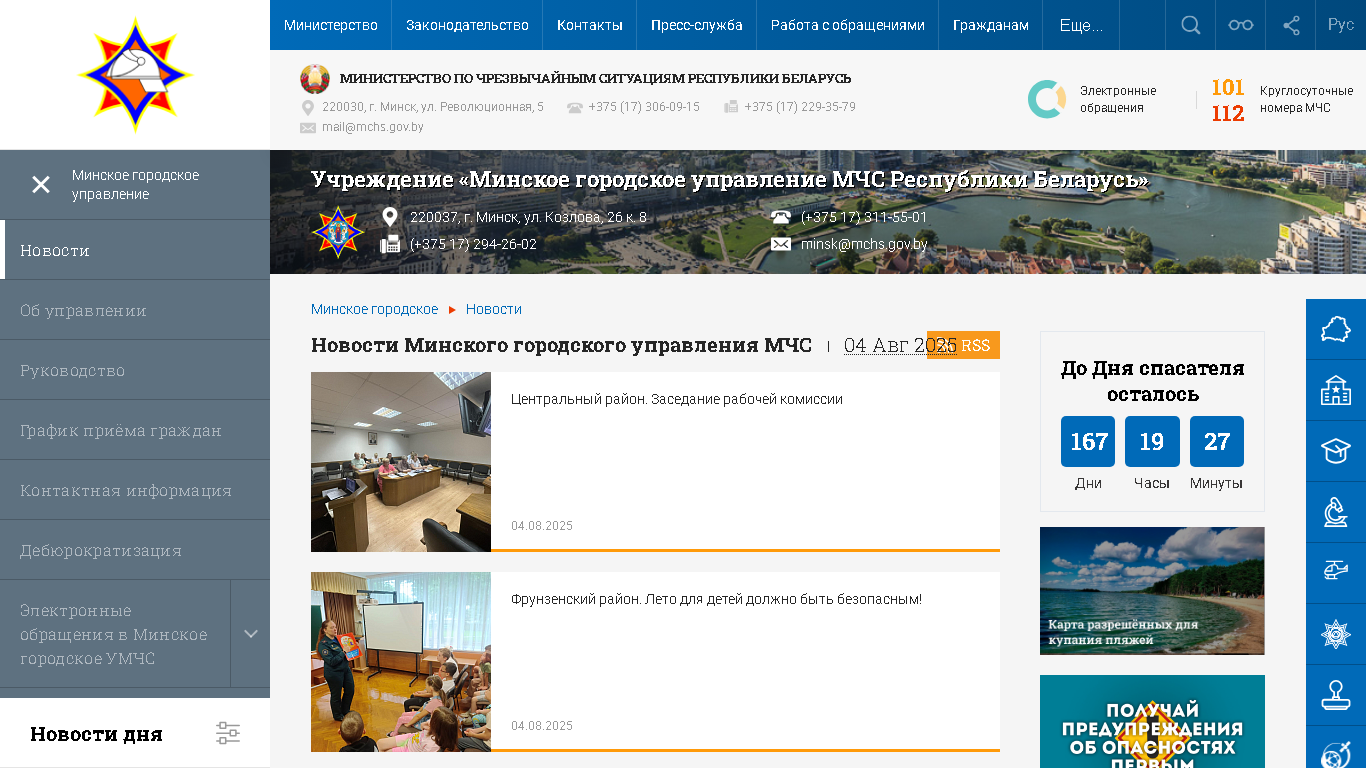Click the envelope icon beside minsk@mchs.gov.by
1366x768 pixels.
[x=781, y=244]
